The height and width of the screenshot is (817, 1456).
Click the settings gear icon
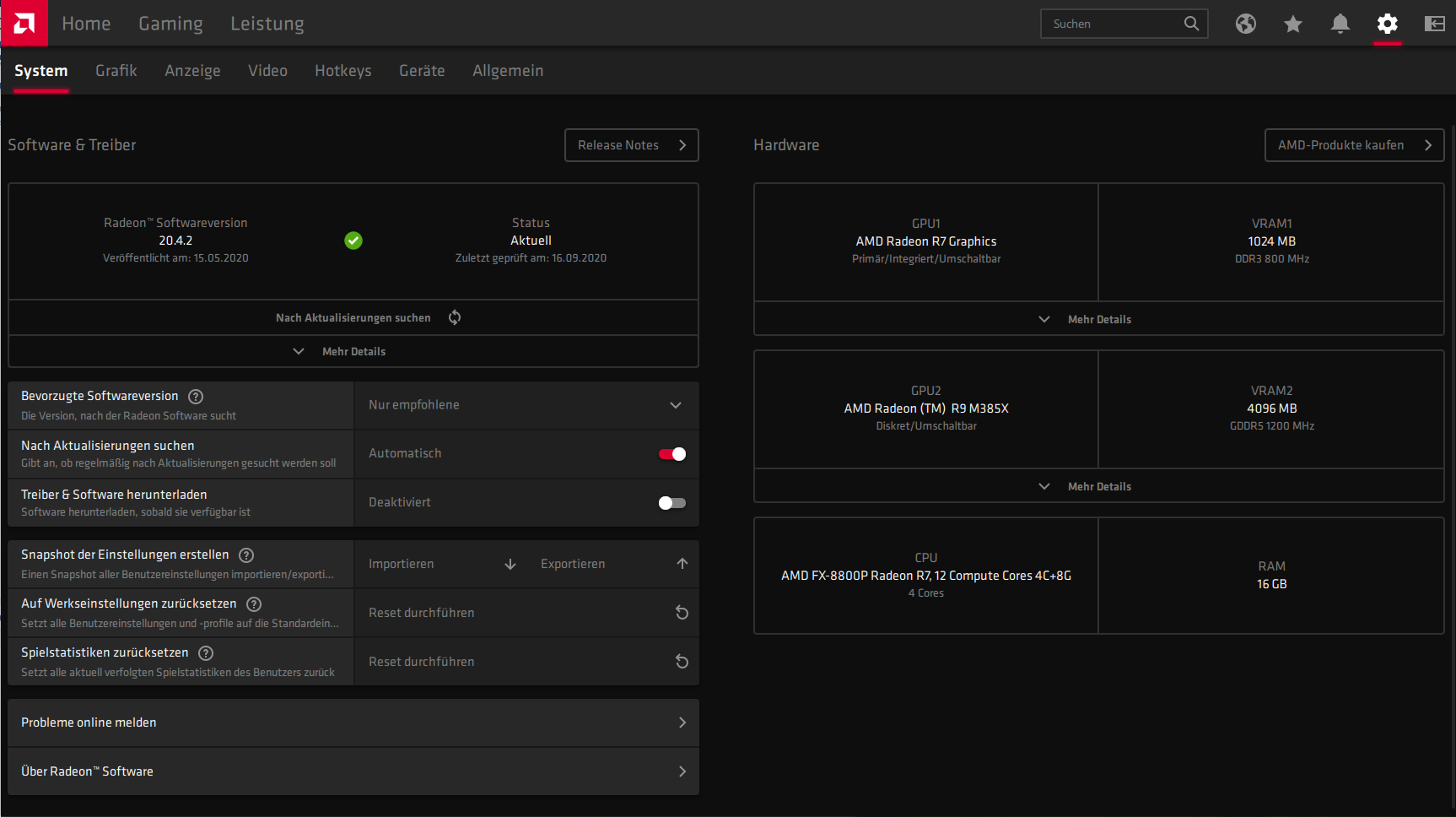(x=1388, y=24)
